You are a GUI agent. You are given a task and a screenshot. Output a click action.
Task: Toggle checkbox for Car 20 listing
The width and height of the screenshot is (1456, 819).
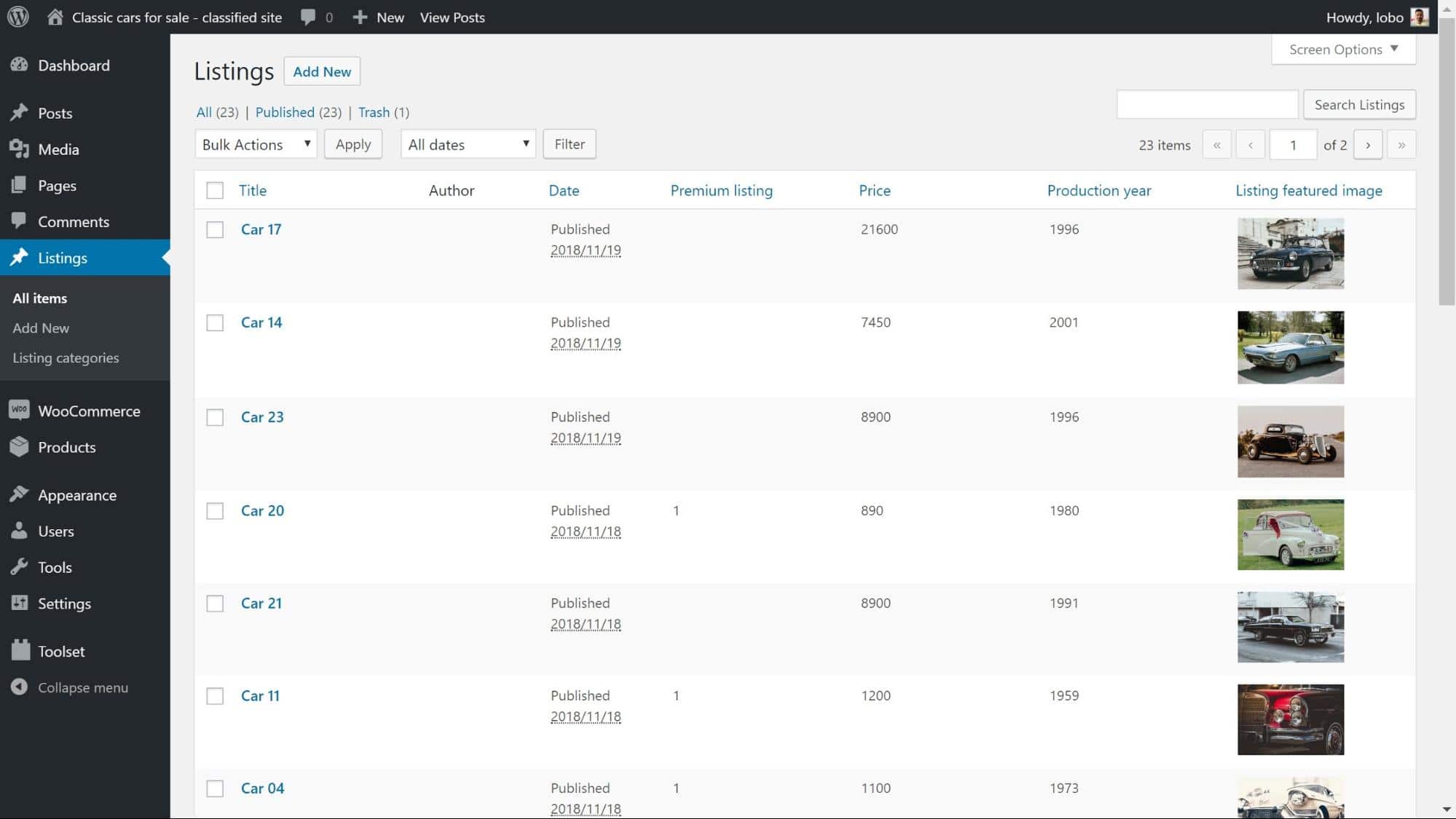point(214,510)
